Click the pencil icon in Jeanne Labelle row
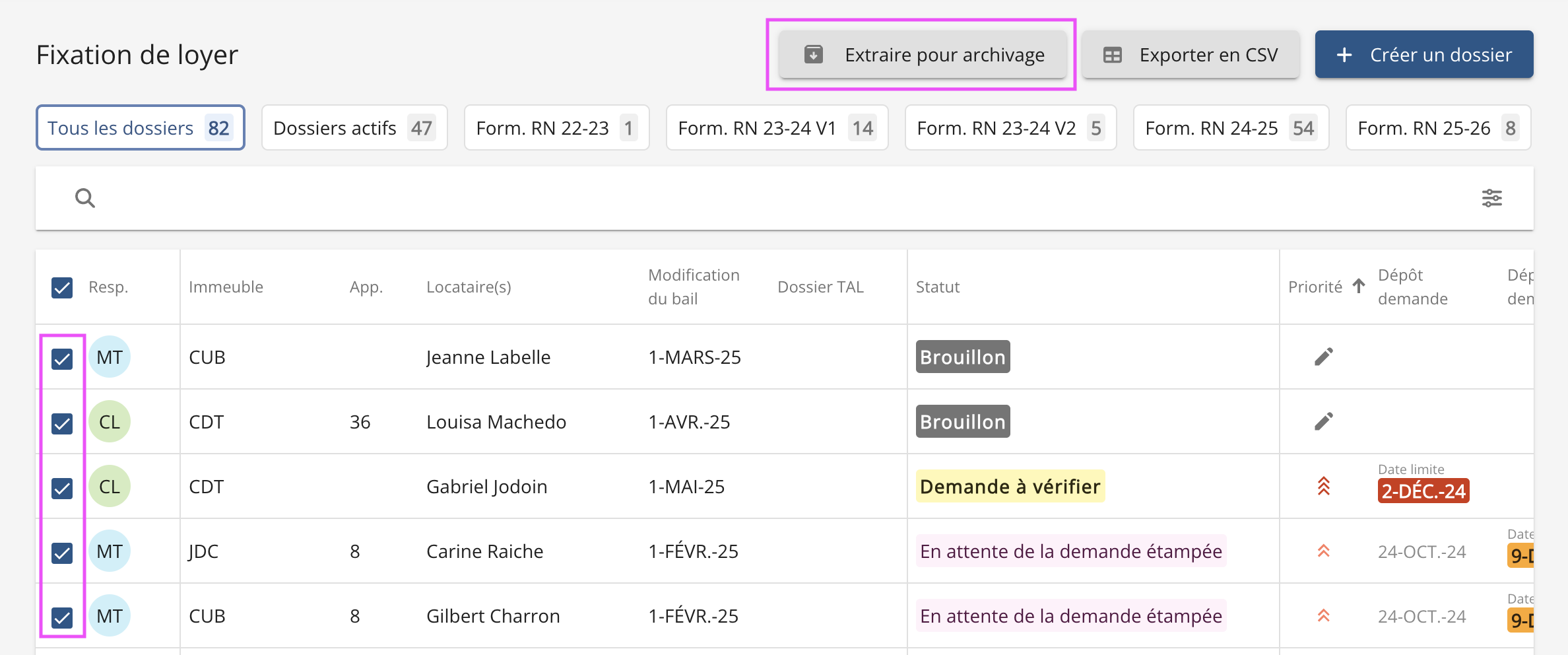The width and height of the screenshot is (1568, 655). coord(1323,357)
